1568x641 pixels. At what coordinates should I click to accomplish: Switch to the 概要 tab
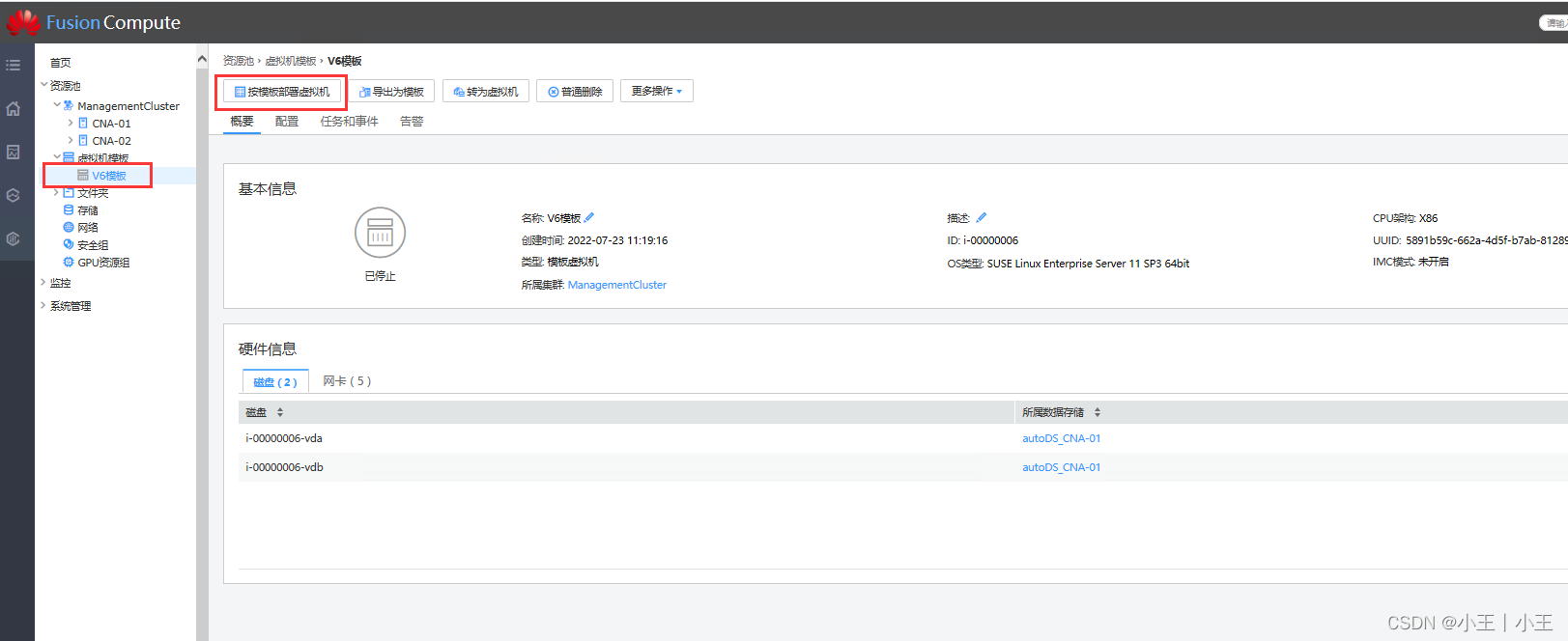coord(242,121)
